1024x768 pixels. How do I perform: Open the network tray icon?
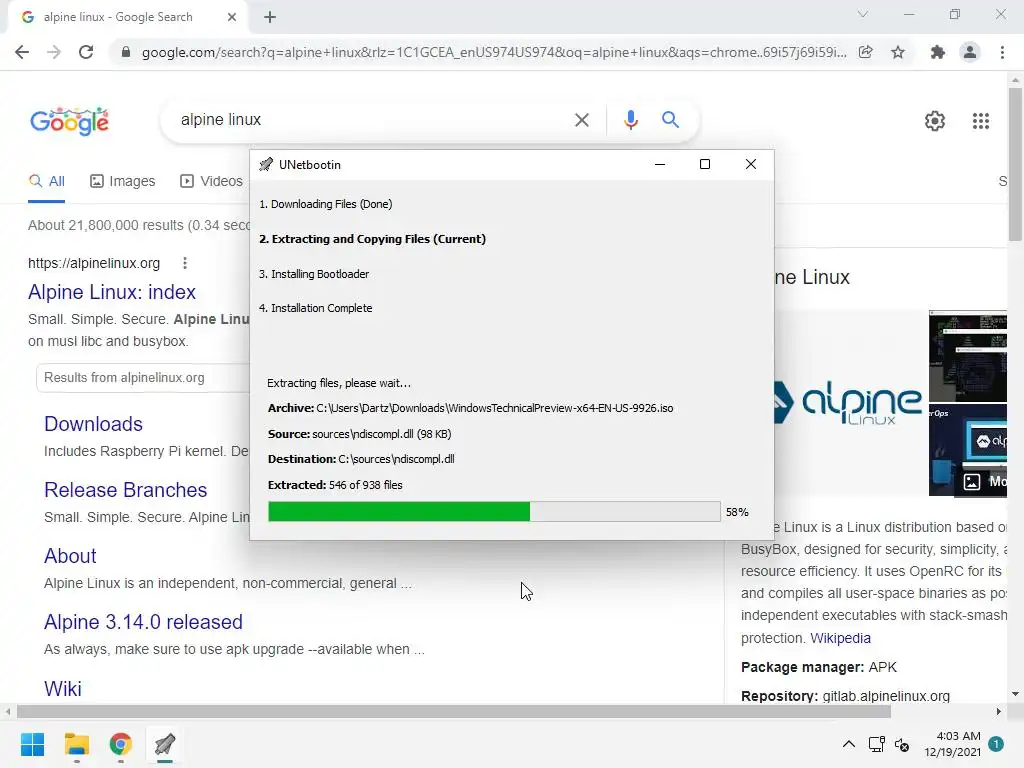click(876, 744)
